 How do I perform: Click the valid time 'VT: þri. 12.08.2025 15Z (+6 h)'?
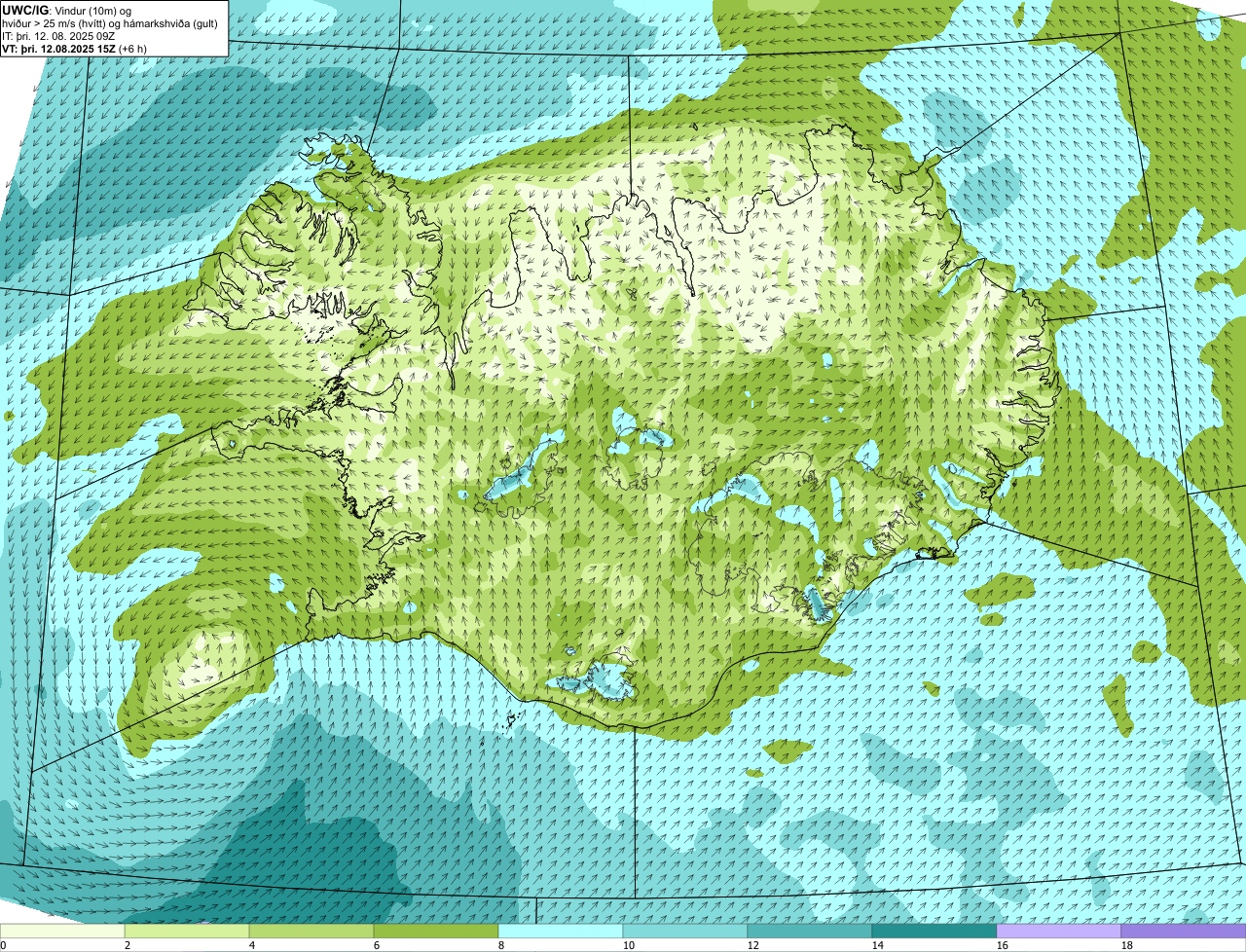coord(75,49)
